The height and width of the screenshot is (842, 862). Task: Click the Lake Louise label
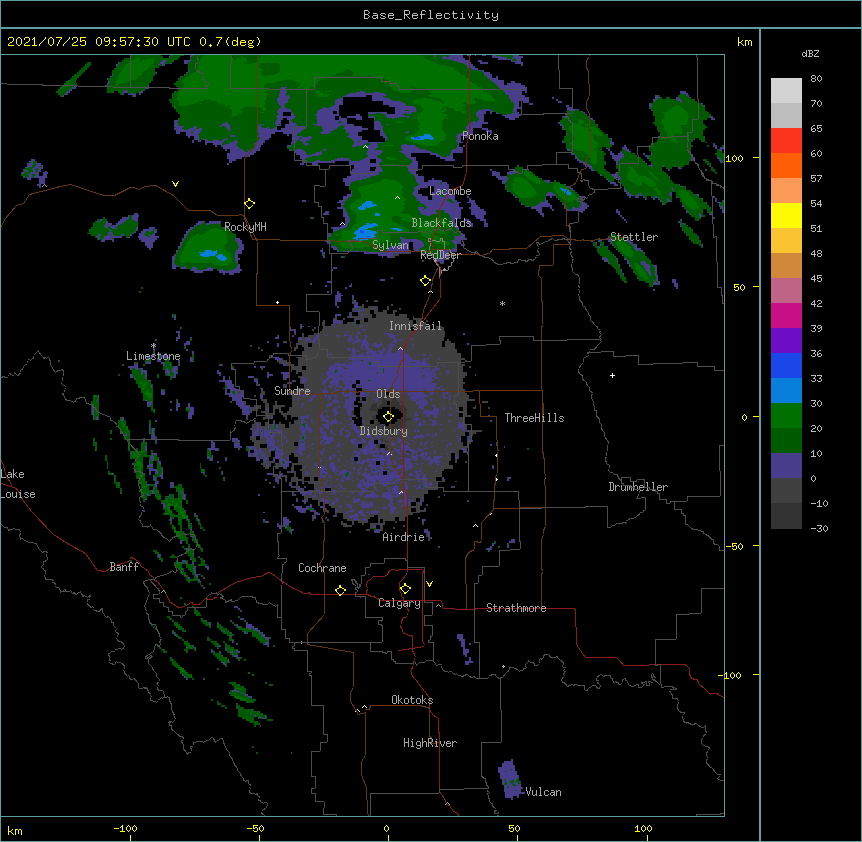click(x=18, y=484)
